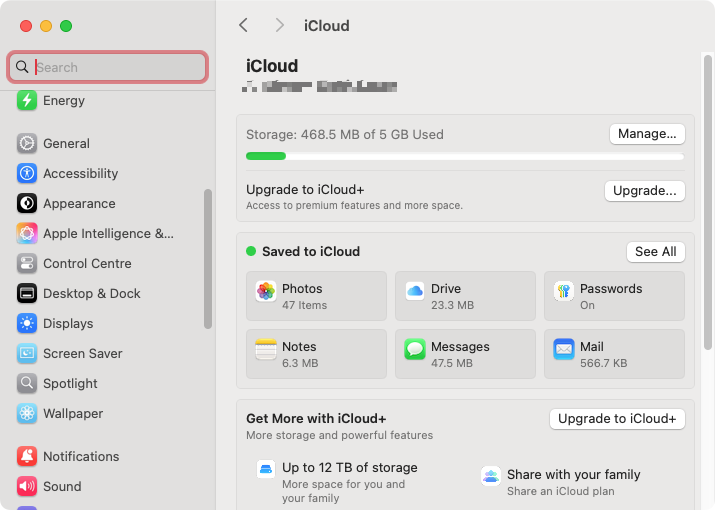
Task: Open Appearance icon in sidebar
Action: pos(27,203)
